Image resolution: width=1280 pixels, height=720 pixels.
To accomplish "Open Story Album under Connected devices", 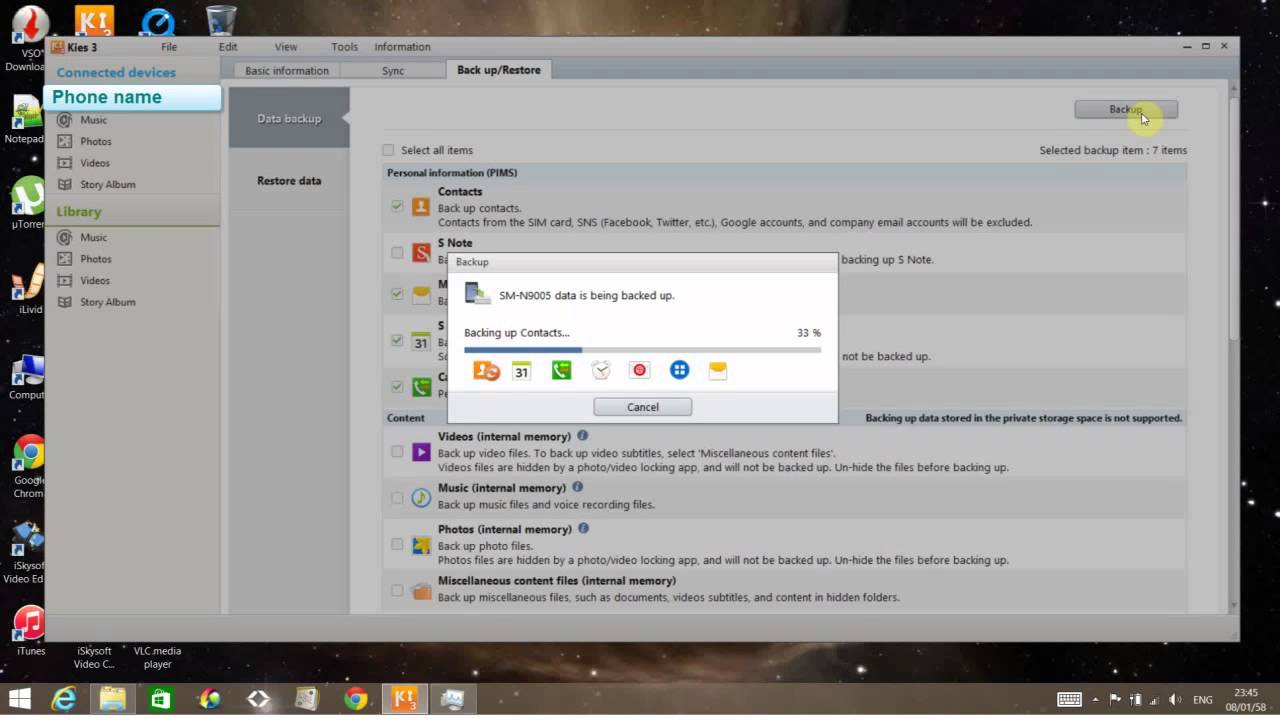I will point(107,184).
